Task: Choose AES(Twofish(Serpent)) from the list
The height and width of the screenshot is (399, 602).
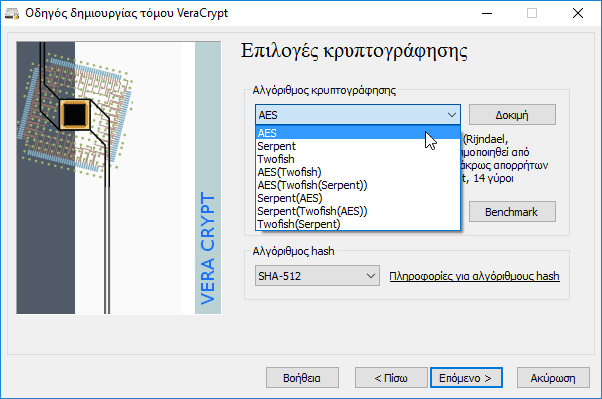Action: pyautogui.click(x=357, y=185)
